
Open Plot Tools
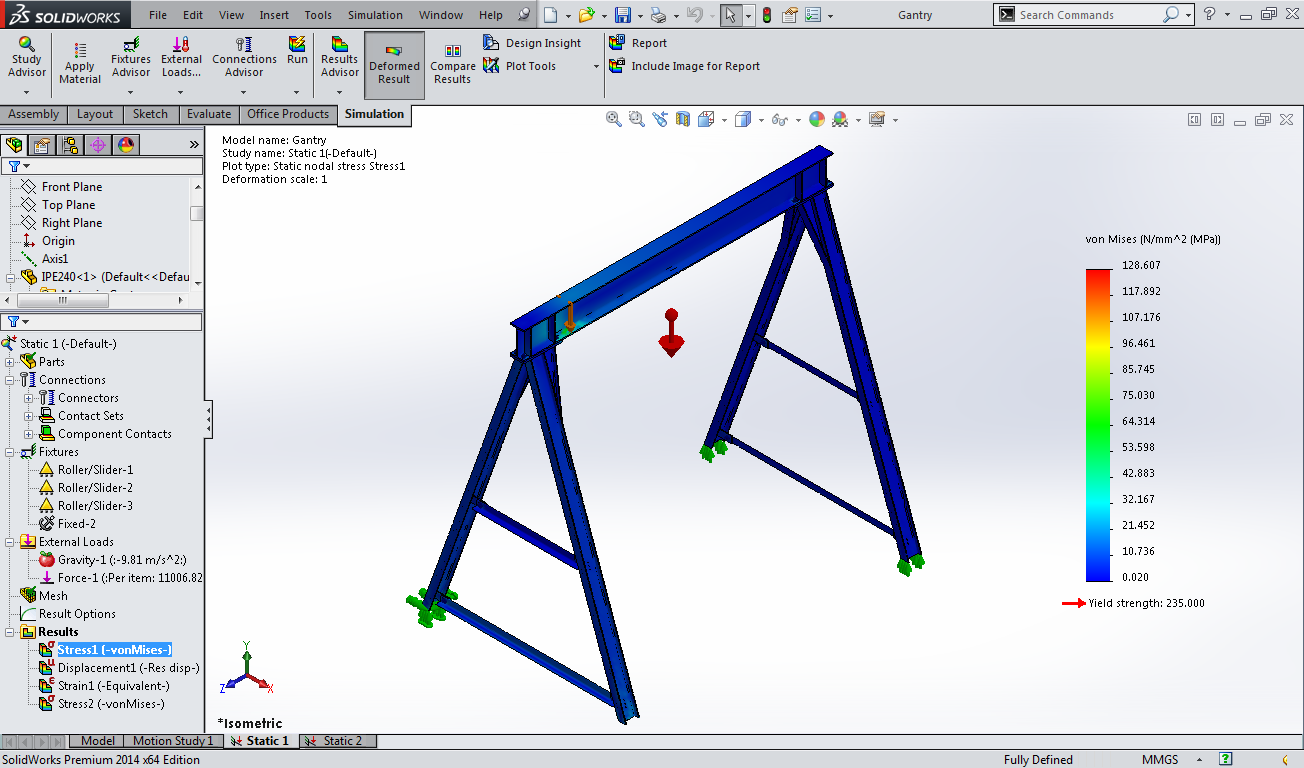[x=520, y=66]
